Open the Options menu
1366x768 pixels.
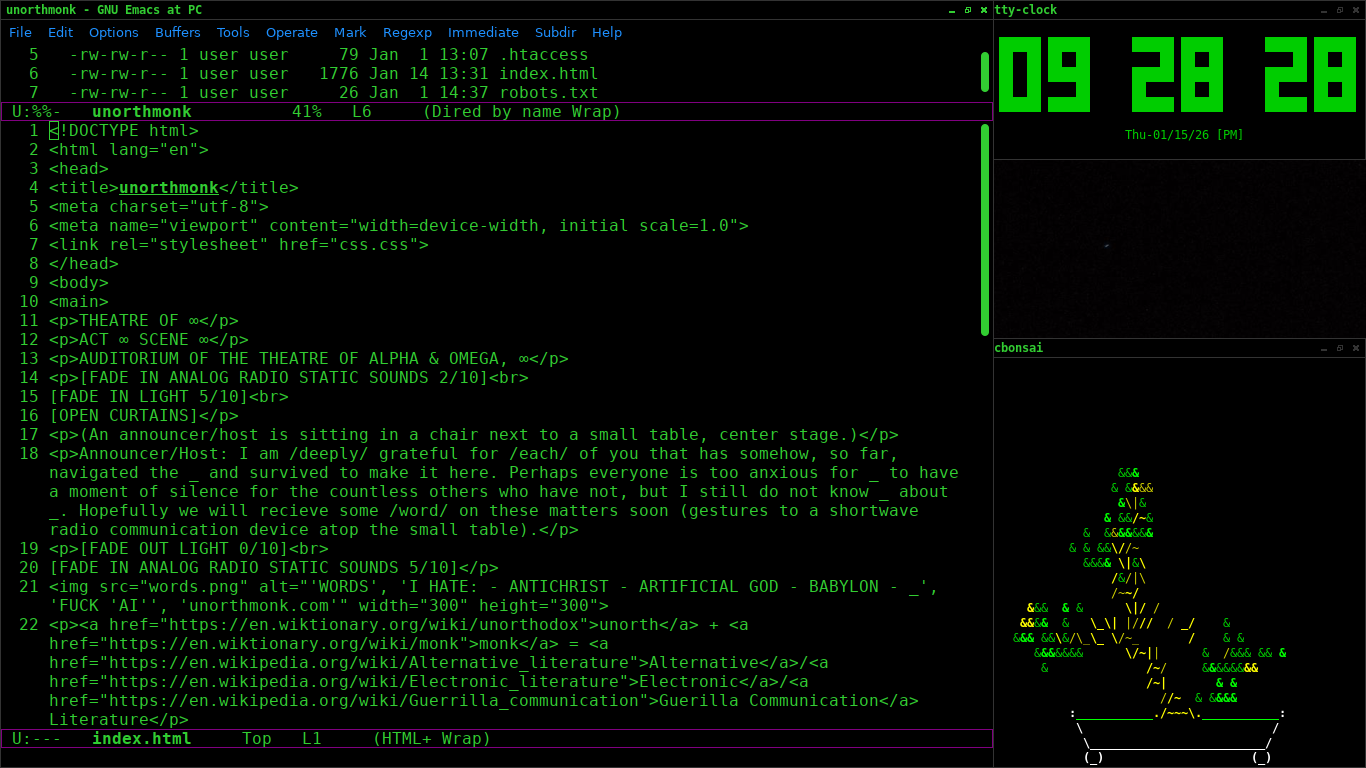pos(114,32)
